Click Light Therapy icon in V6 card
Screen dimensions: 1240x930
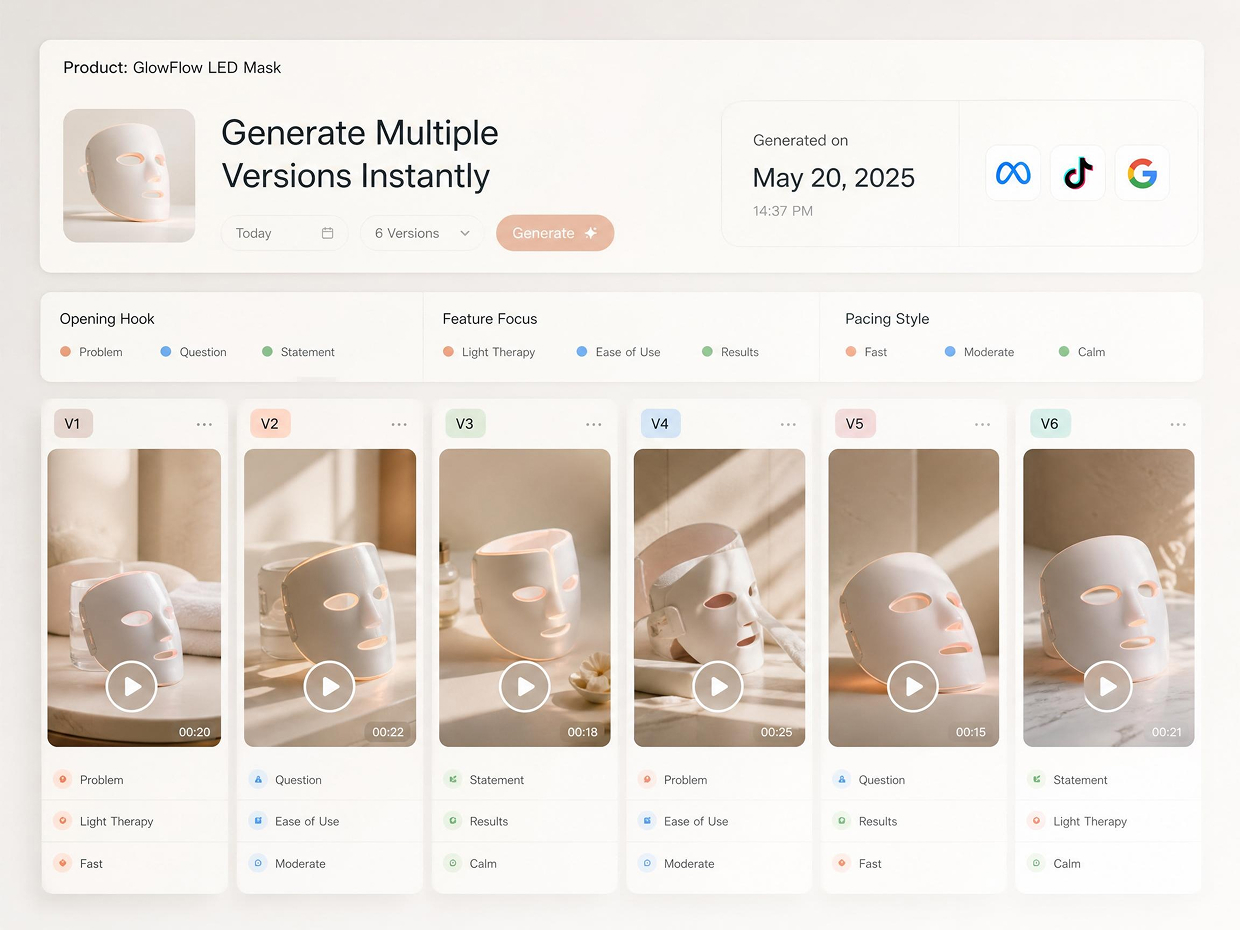pyautogui.click(x=1036, y=821)
